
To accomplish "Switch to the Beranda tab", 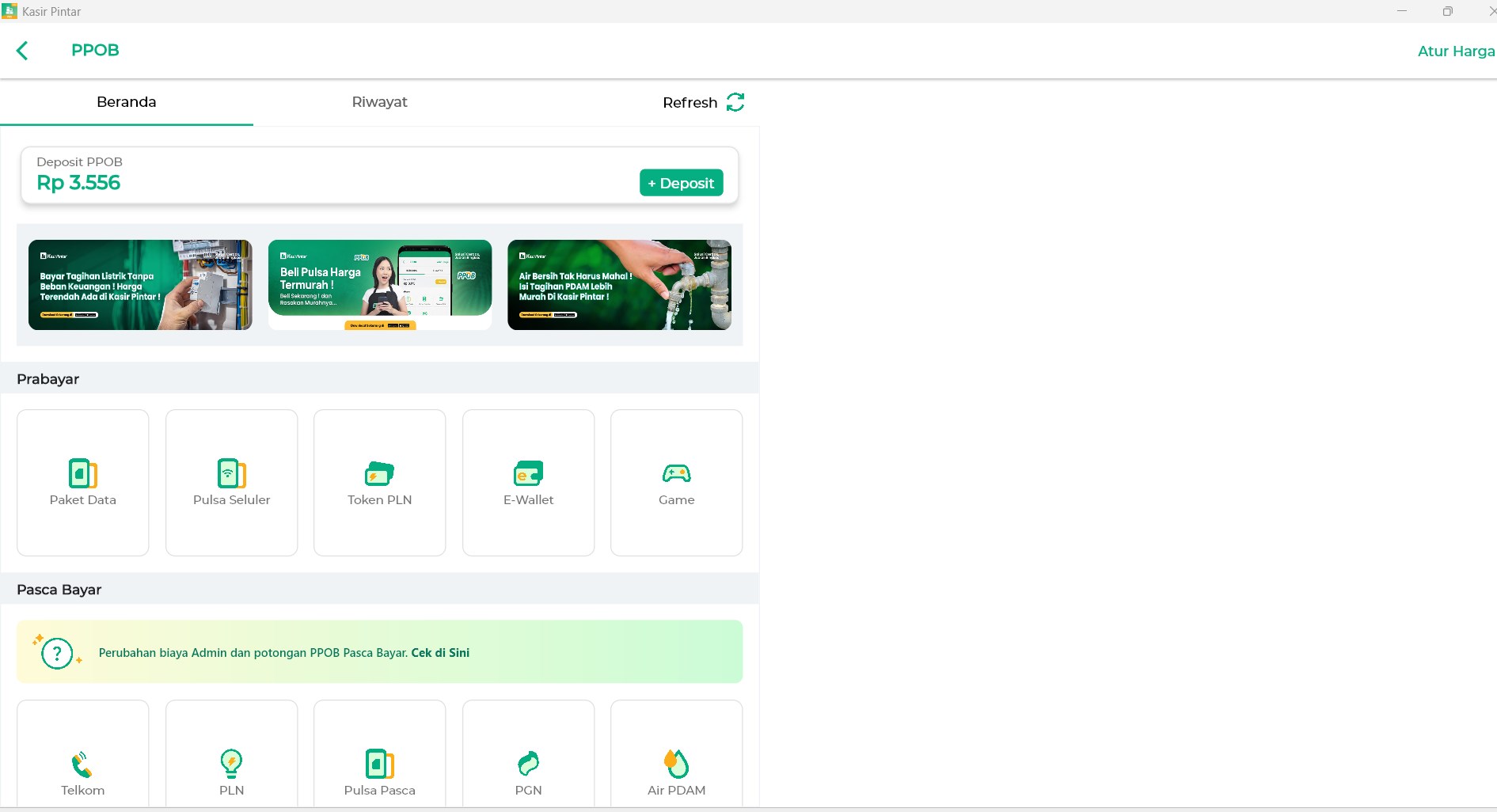I will point(127,102).
